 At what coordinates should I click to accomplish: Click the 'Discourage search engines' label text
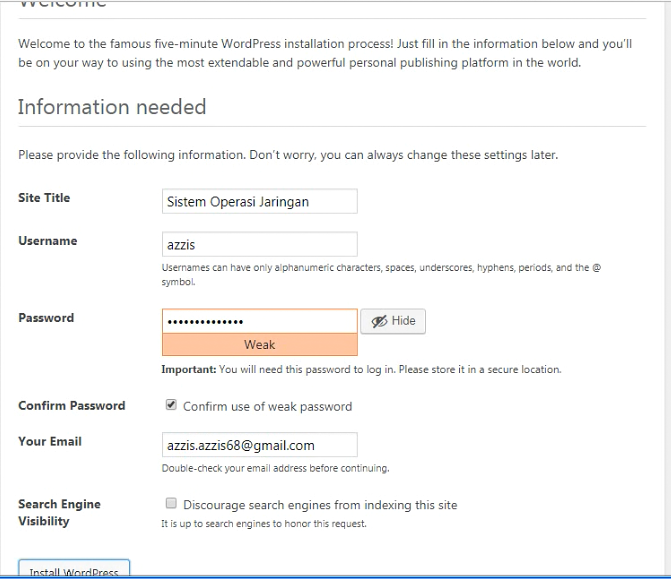coord(320,505)
